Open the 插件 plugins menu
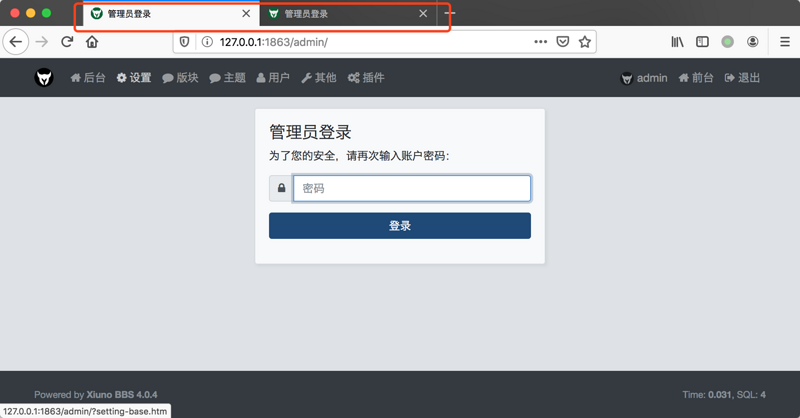Image resolution: width=800 pixels, height=418 pixels. (366, 78)
